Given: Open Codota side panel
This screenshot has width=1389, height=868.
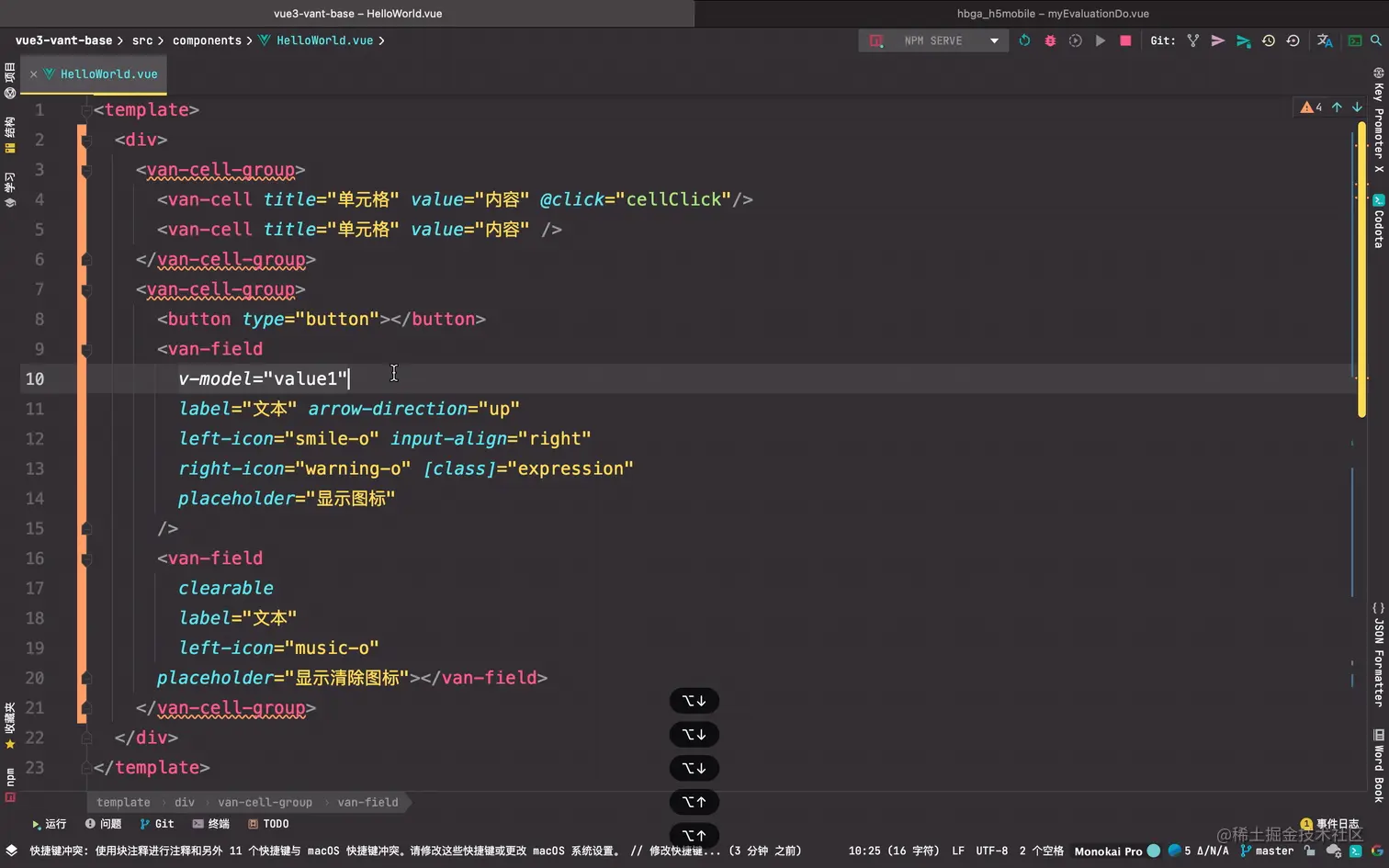Looking at the screenshot, I should point(1379,220).
